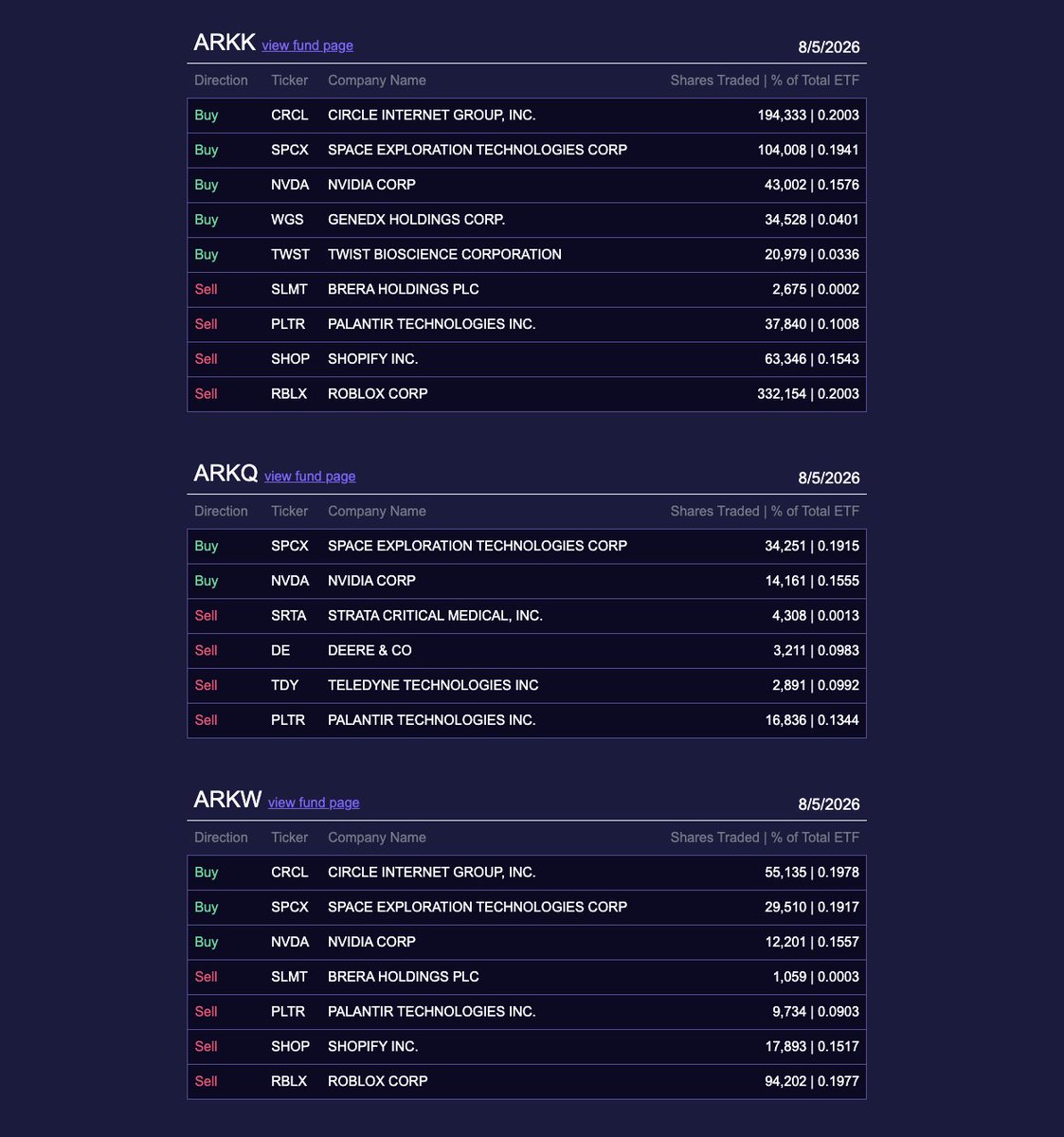Image resolution: width=1064 pixels, height=1137 pixels.
Task: Click the Ticker column header in ARKQ
Action: (289, 512)
